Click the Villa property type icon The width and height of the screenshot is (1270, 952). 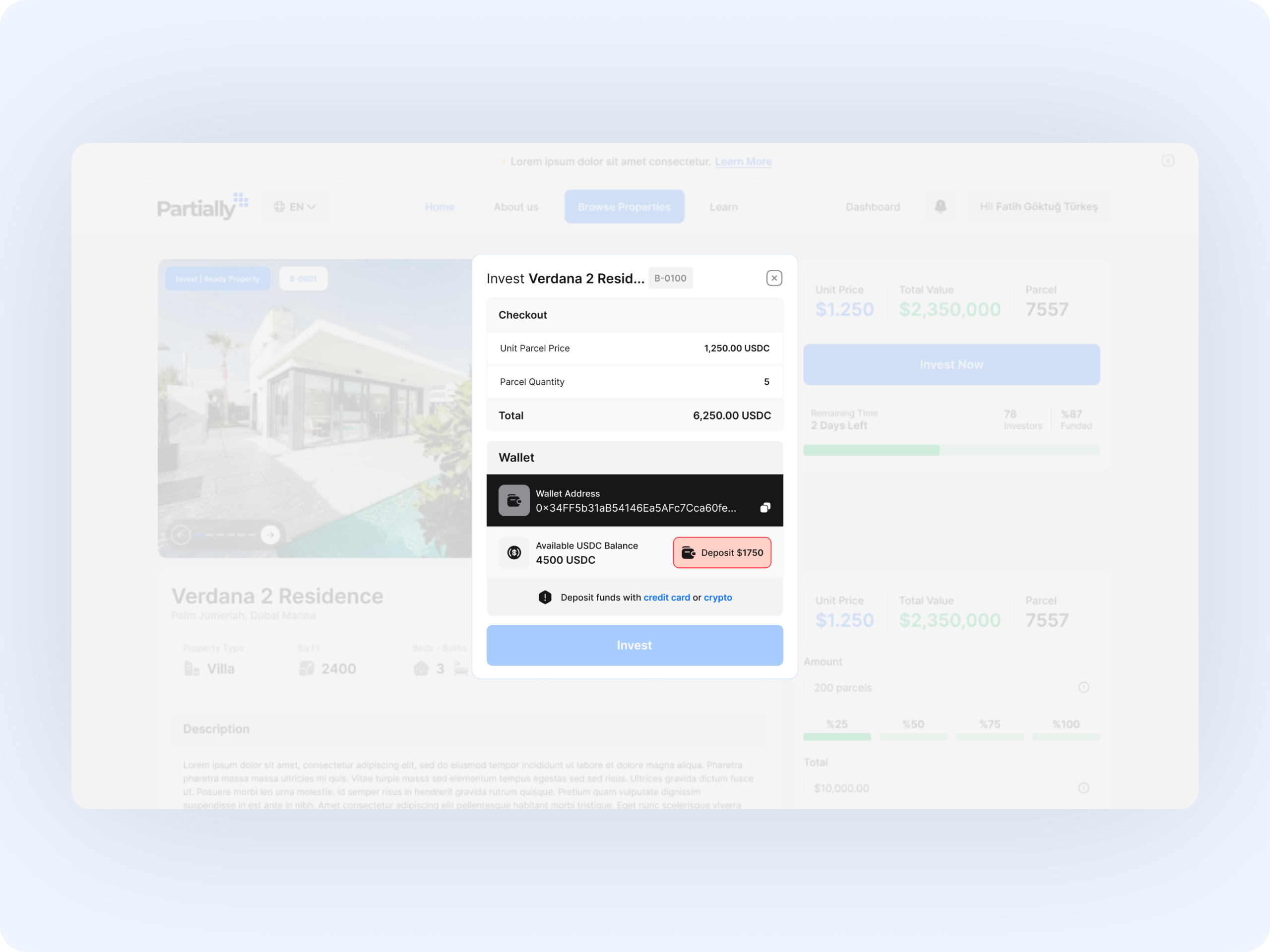[x=191, y=669]
